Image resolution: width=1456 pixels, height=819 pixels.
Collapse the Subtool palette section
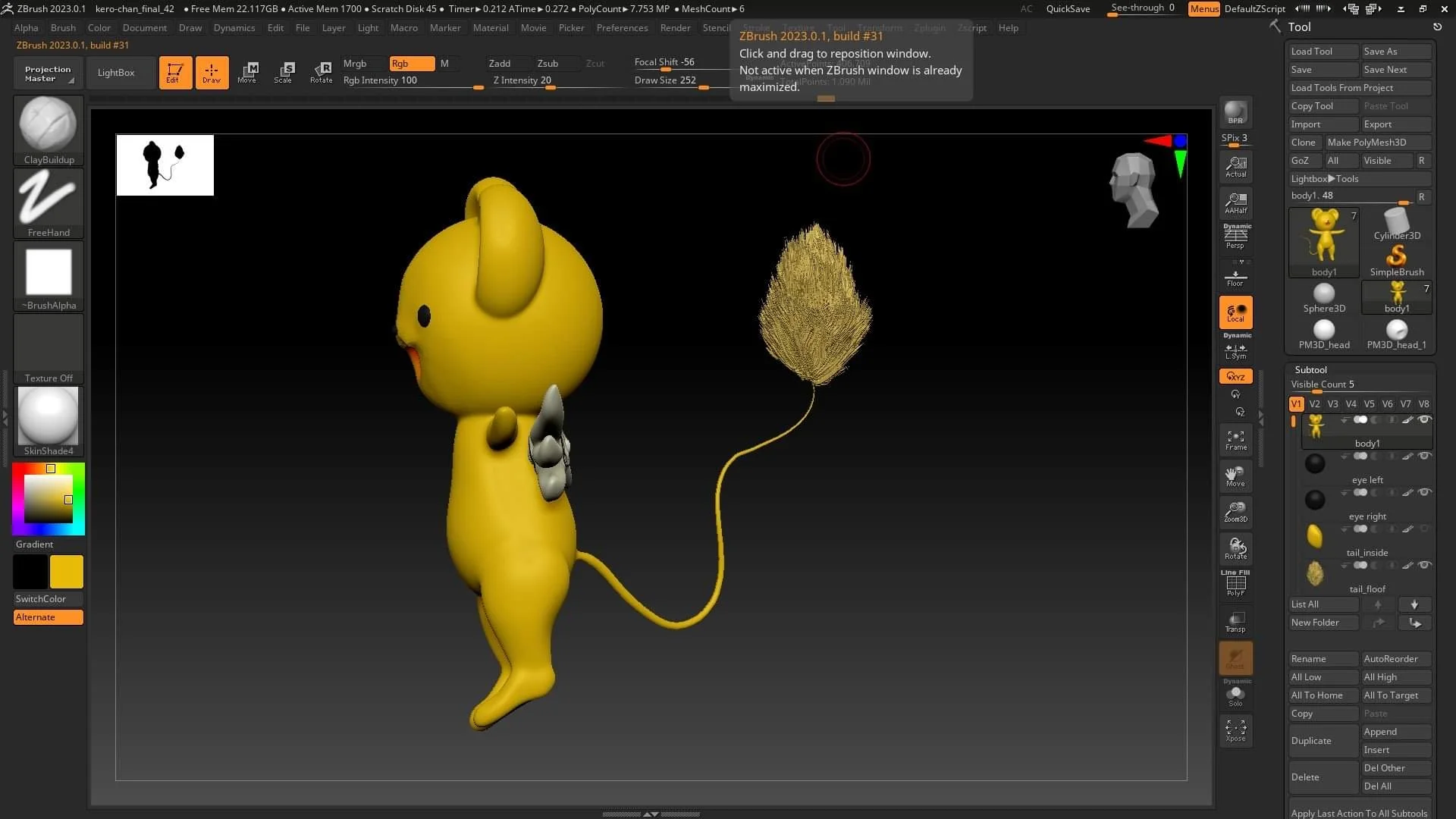point(1310,370)
